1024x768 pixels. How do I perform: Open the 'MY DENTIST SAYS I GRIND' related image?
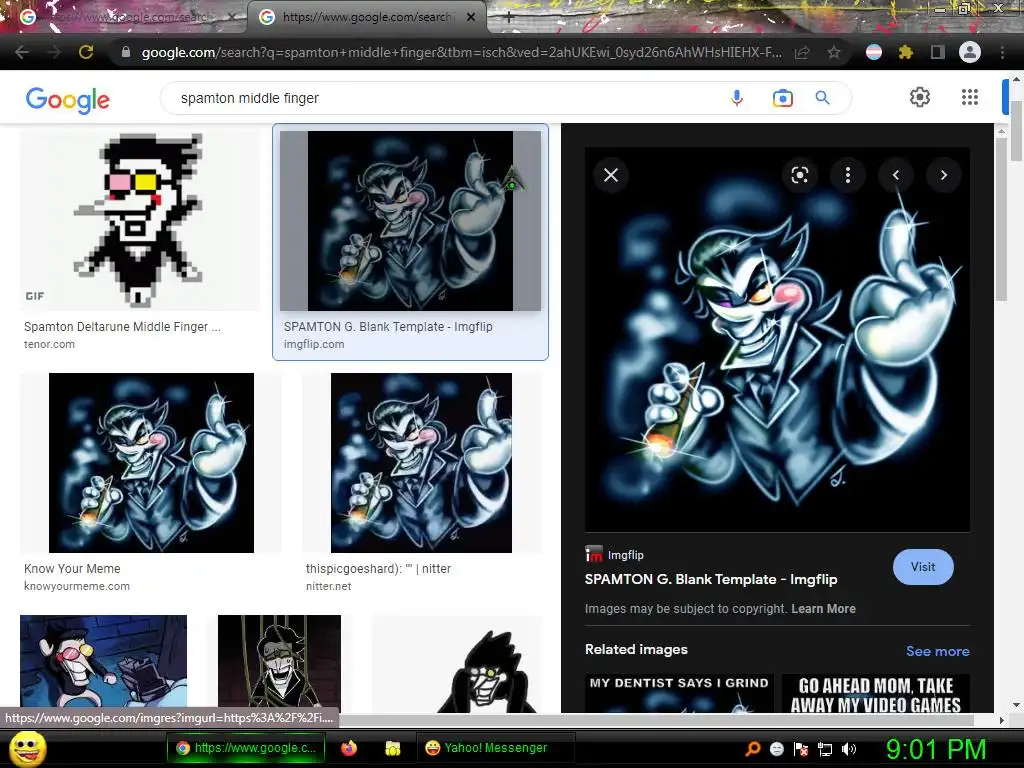point(679,694)
